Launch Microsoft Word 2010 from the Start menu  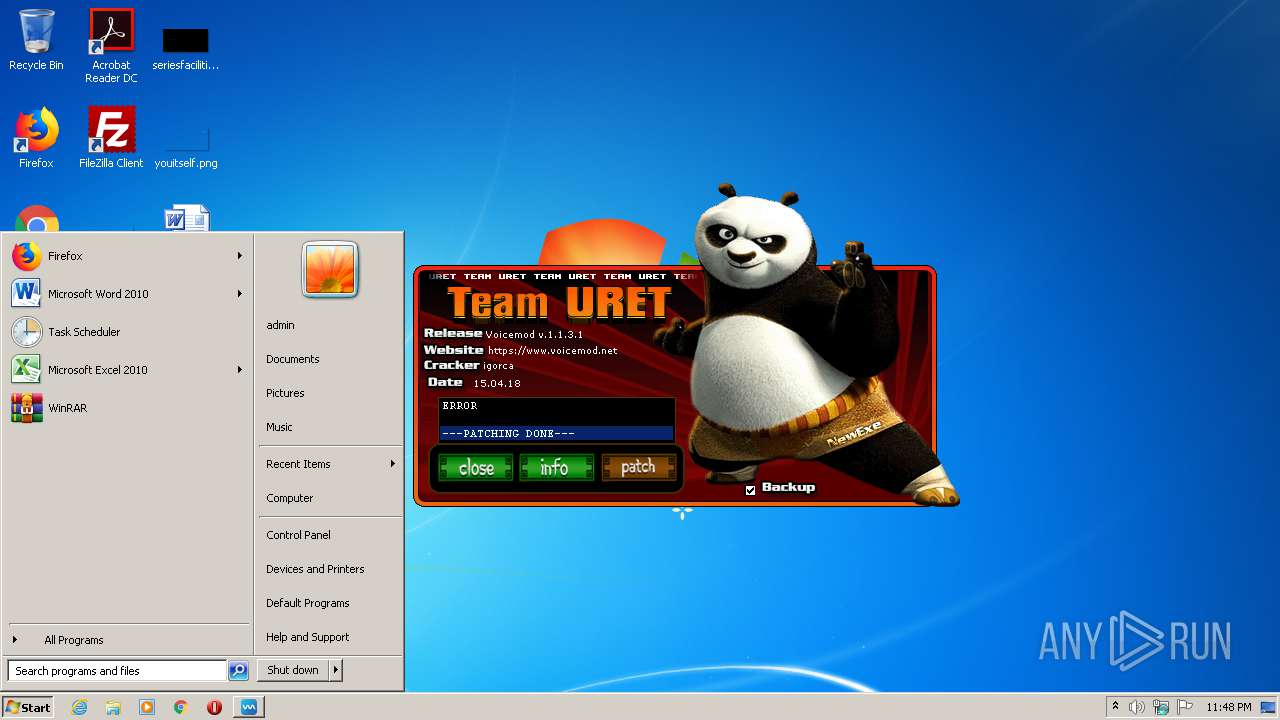(x=127, y=294)
